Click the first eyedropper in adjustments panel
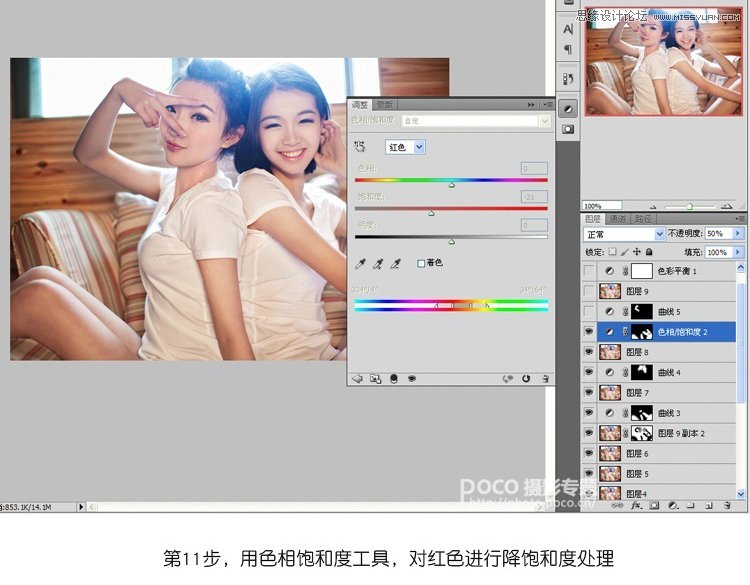 click(x=361, y=263)
